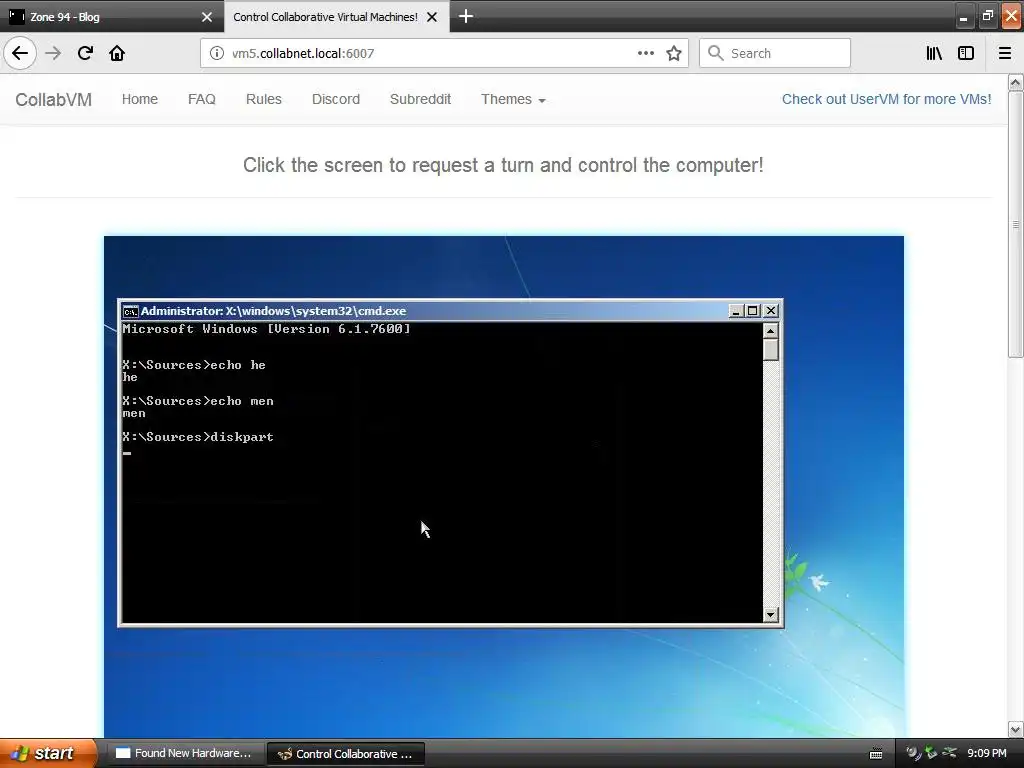Click the CollabVM brand link
Screen dimensions: 1024x768
tap(54, 99)
